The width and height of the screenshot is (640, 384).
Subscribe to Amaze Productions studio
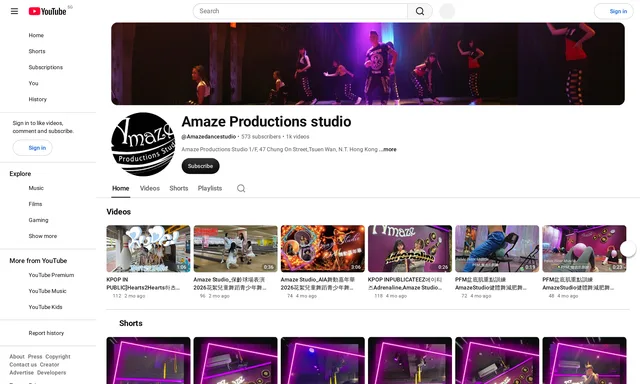point(200,166)
